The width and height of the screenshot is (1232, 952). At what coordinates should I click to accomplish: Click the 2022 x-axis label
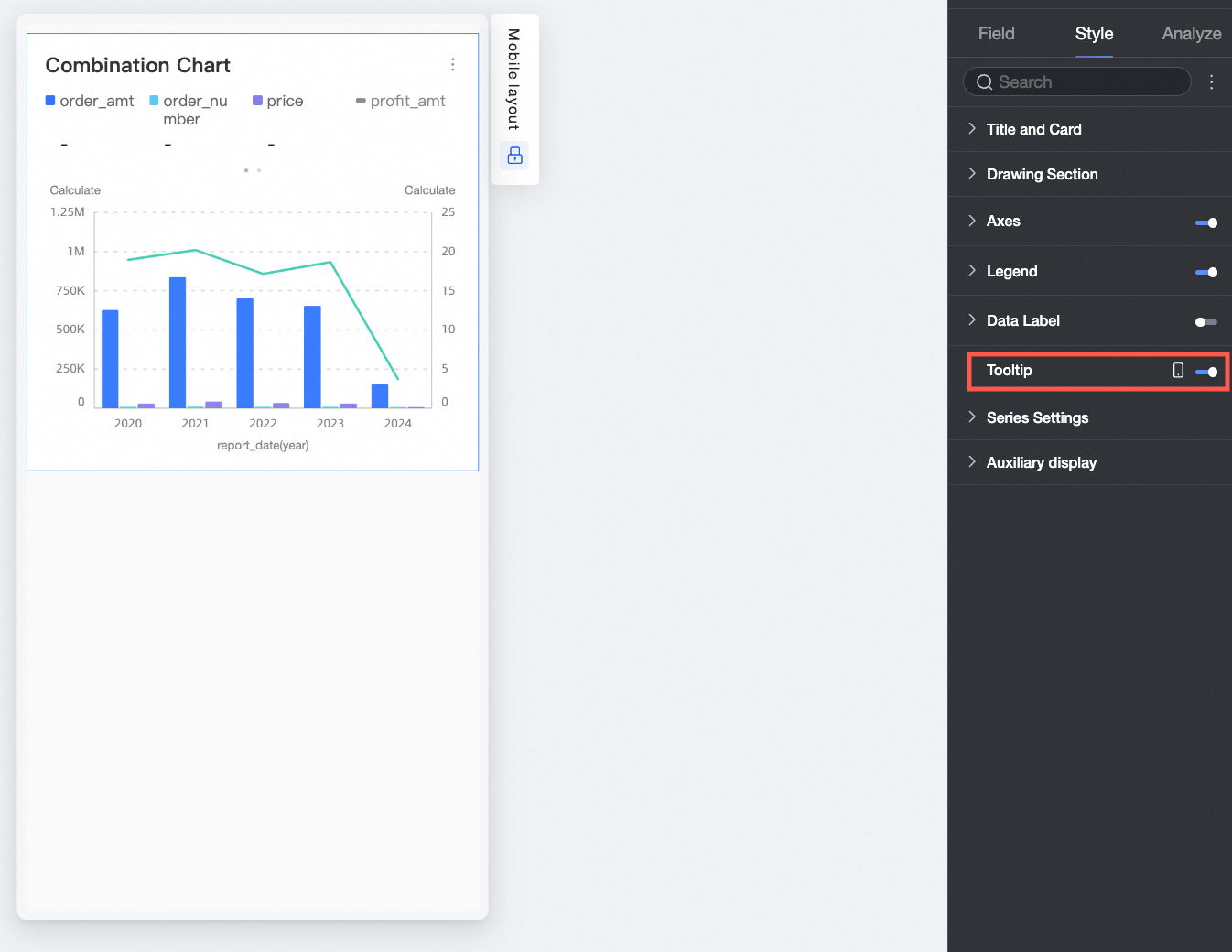[263, 424]
